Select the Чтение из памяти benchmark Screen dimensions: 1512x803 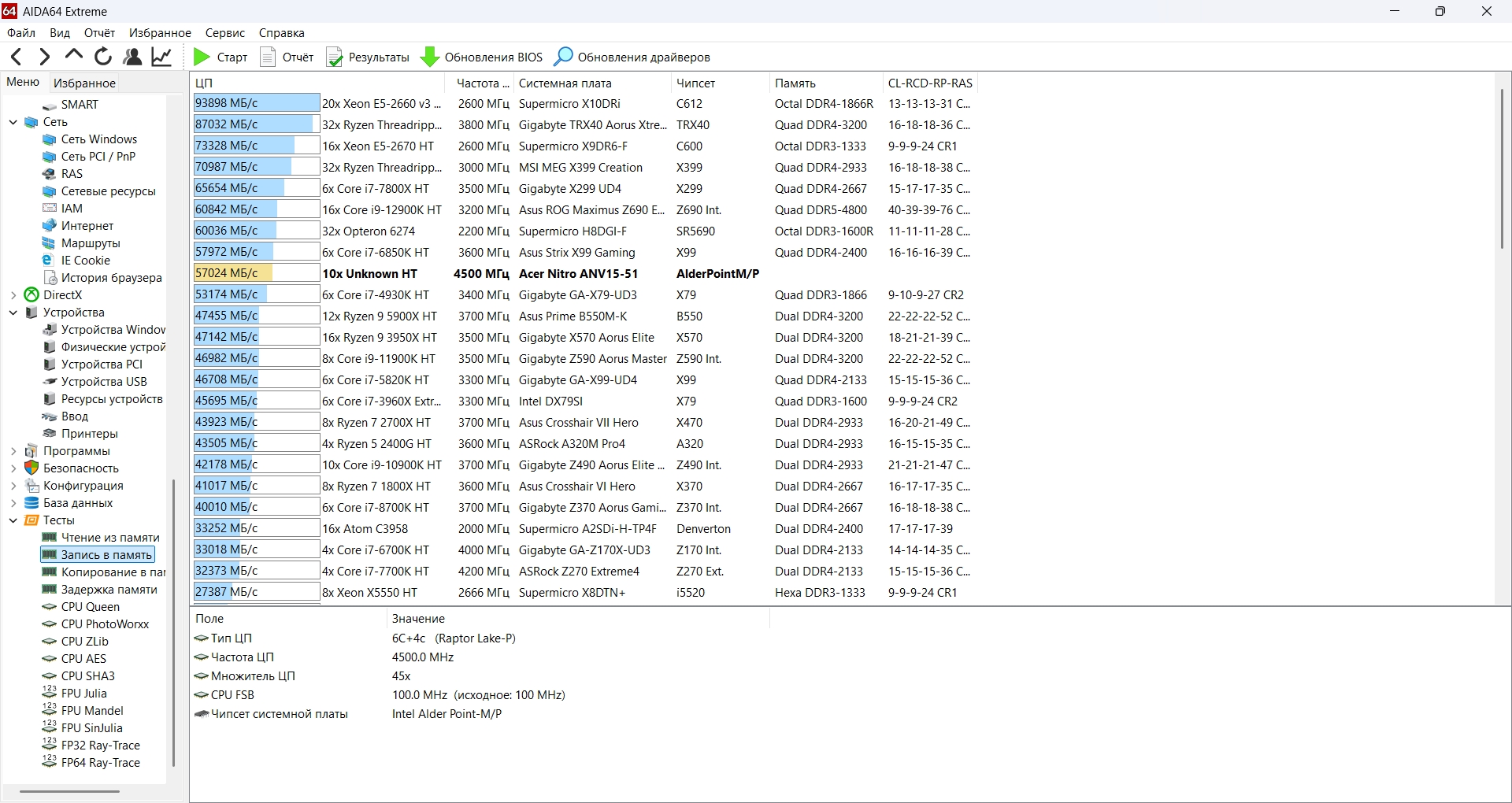pos(101,538)
